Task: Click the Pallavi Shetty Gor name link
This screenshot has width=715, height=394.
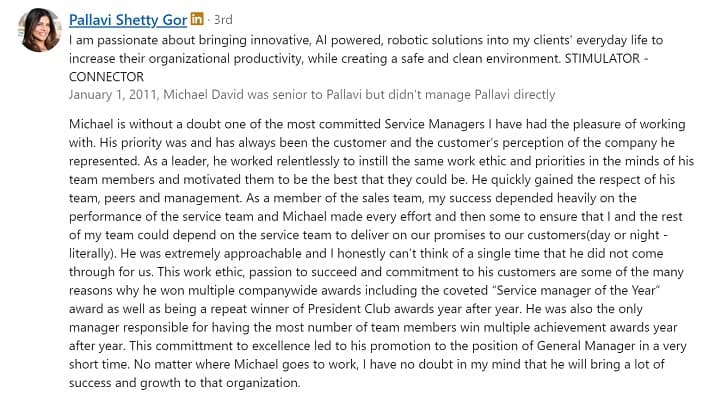Action: 128,20
